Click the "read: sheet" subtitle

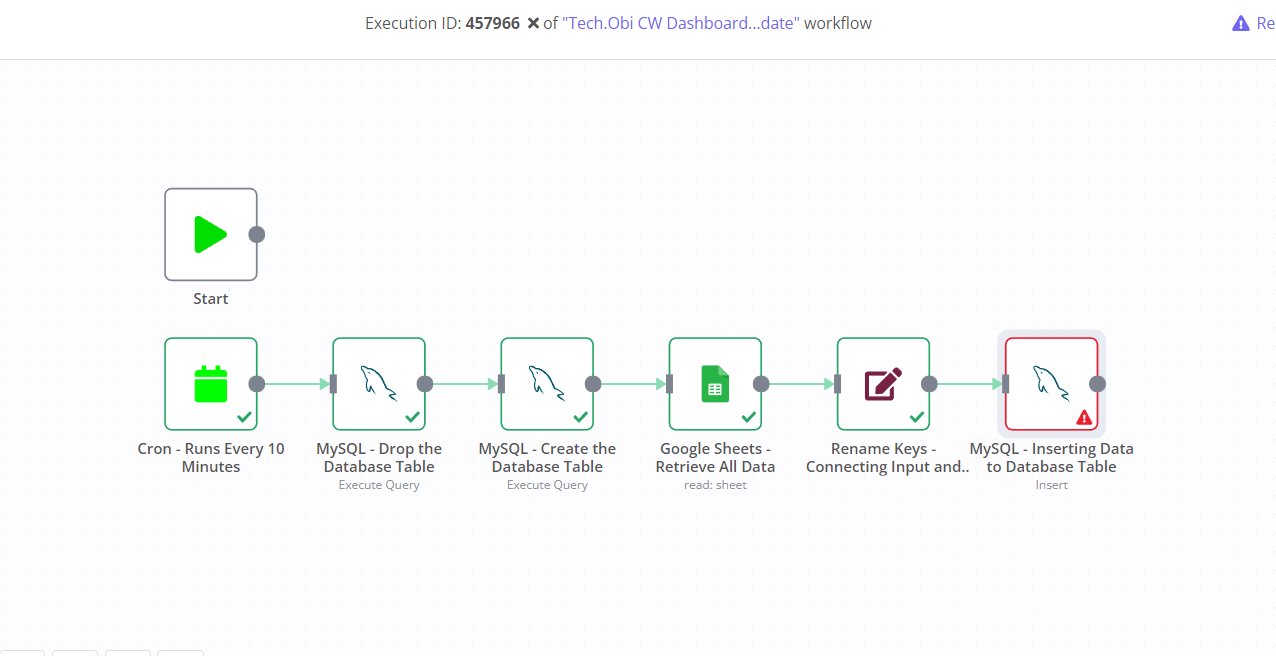click(715, 485)
